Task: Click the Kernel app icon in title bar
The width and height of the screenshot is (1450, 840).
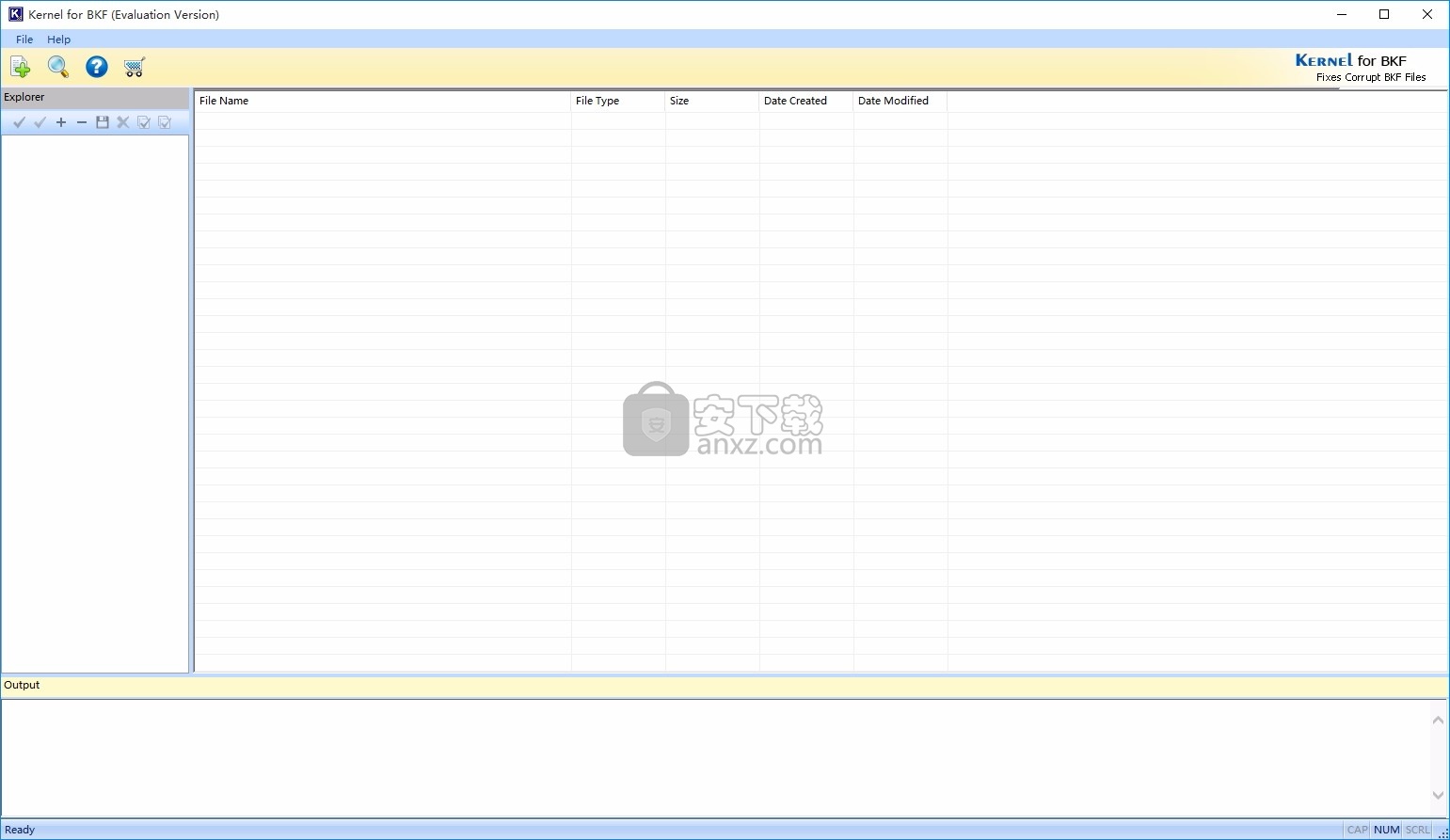Action: point(15,14)
